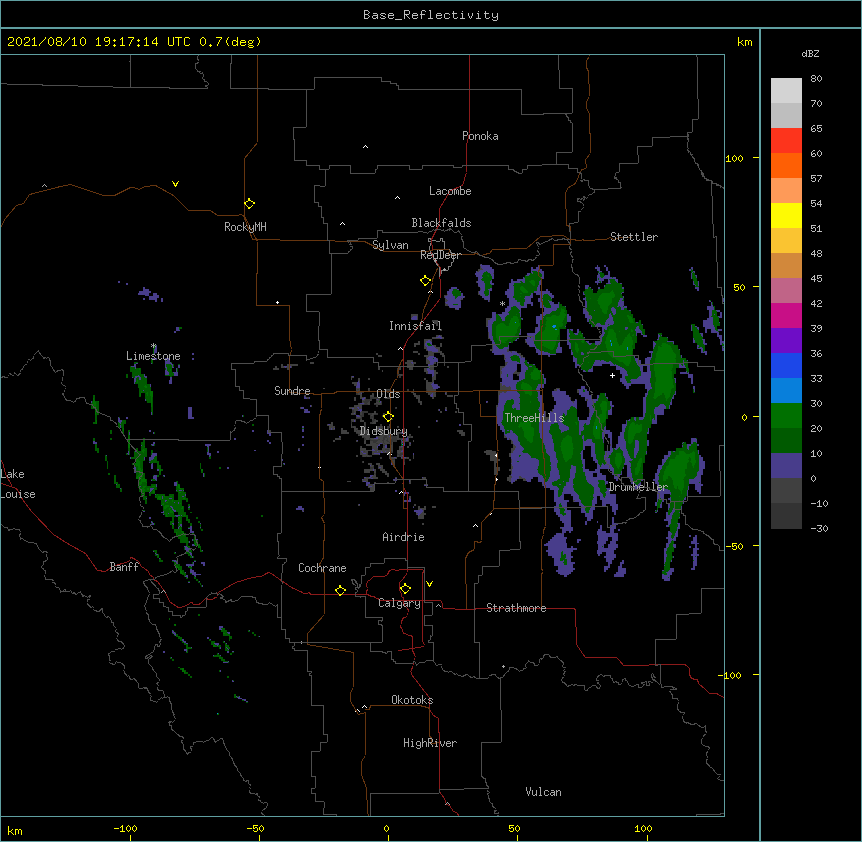Pick the red 60-65 dBZ legend color
This screenshot has width=862, height=842.
coord(786,141)
